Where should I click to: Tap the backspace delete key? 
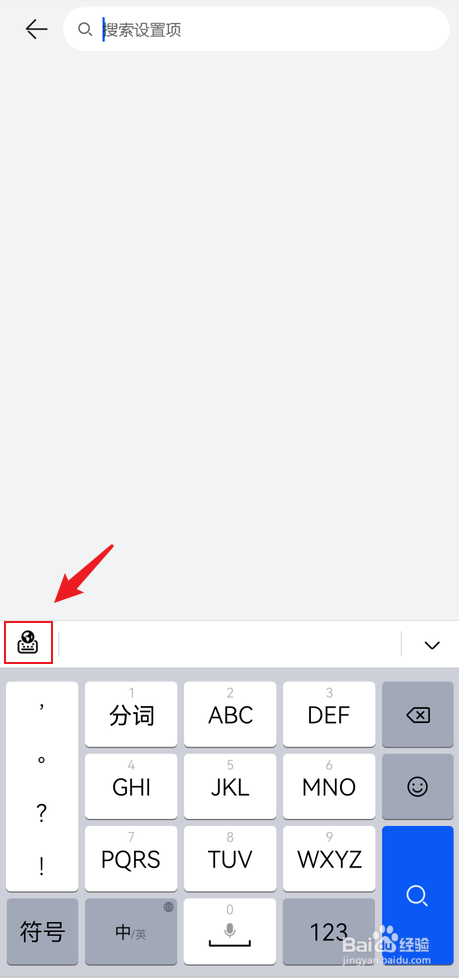[x=418, y=714]
